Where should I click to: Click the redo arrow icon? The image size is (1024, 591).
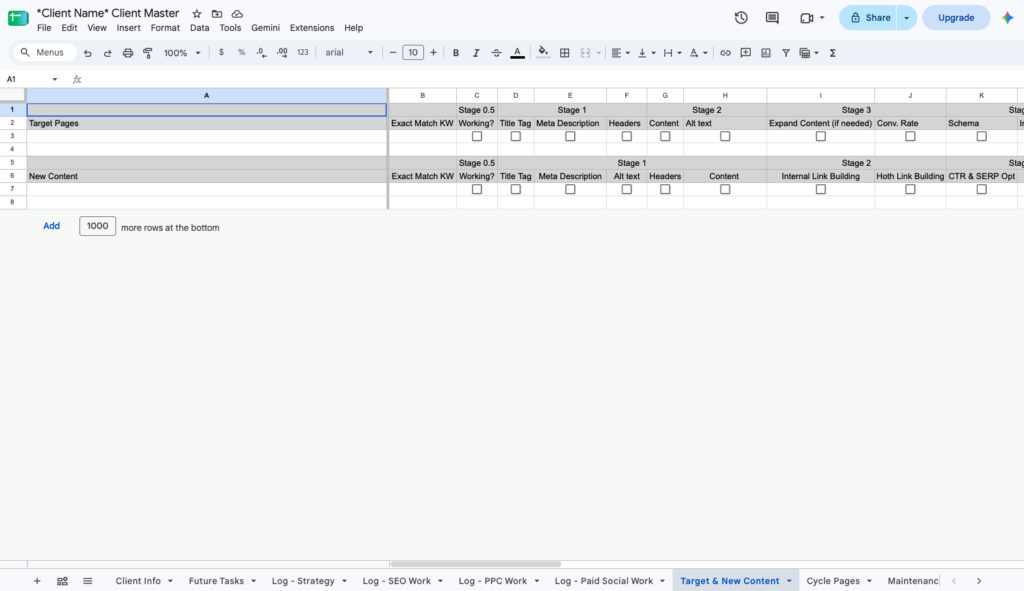tap(108, 53)
